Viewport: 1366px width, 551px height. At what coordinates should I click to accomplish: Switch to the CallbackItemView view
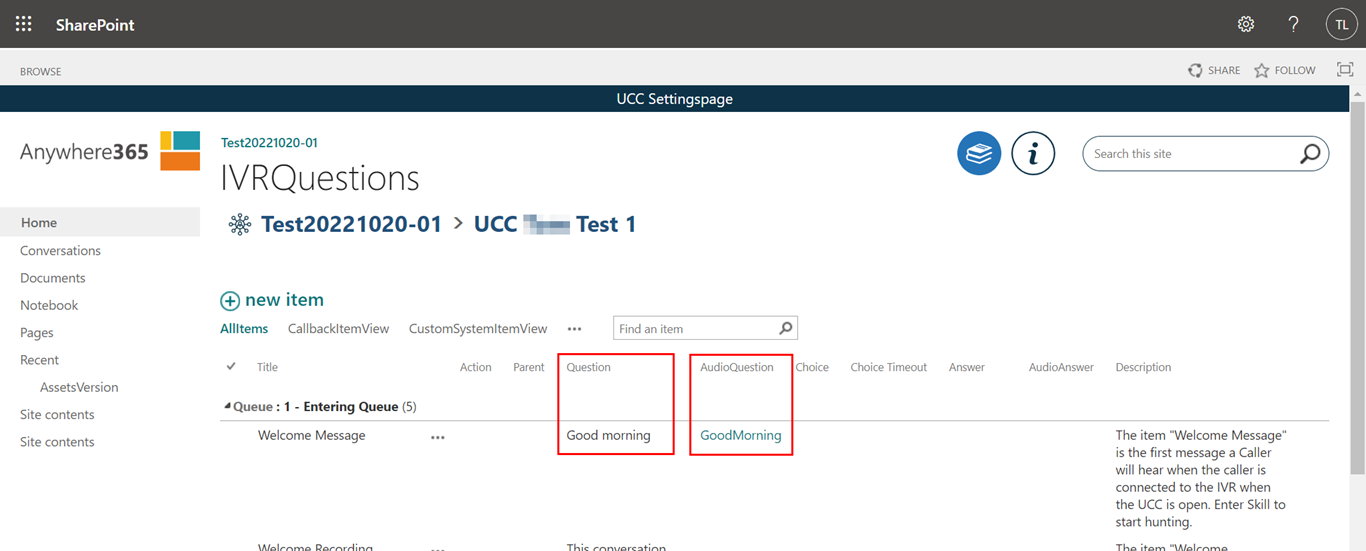tap(338, 329)
